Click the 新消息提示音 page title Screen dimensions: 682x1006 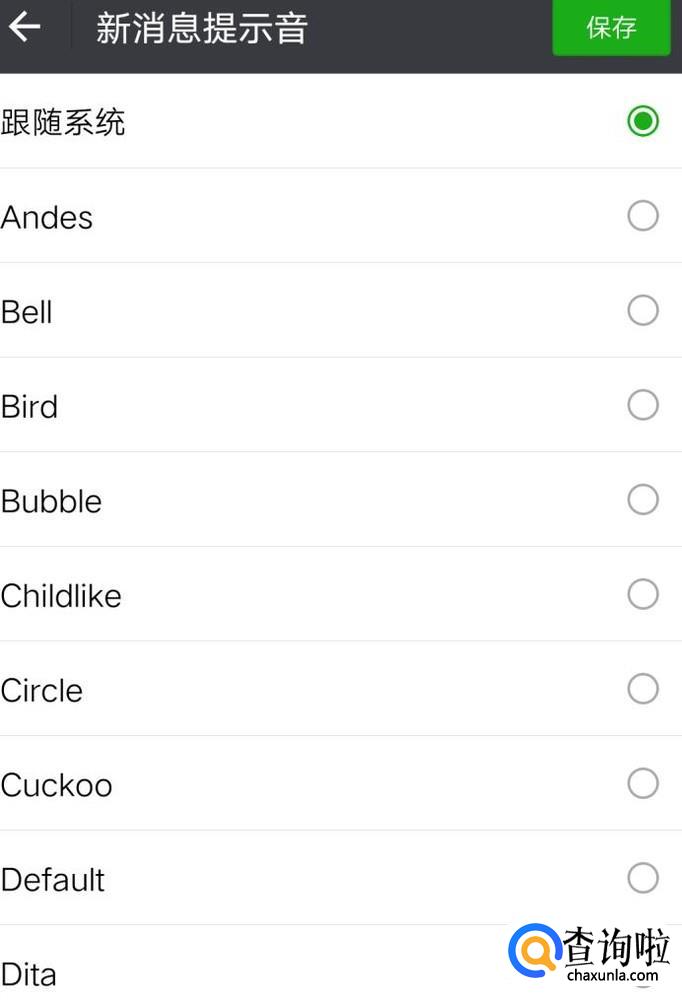point(201,28)
